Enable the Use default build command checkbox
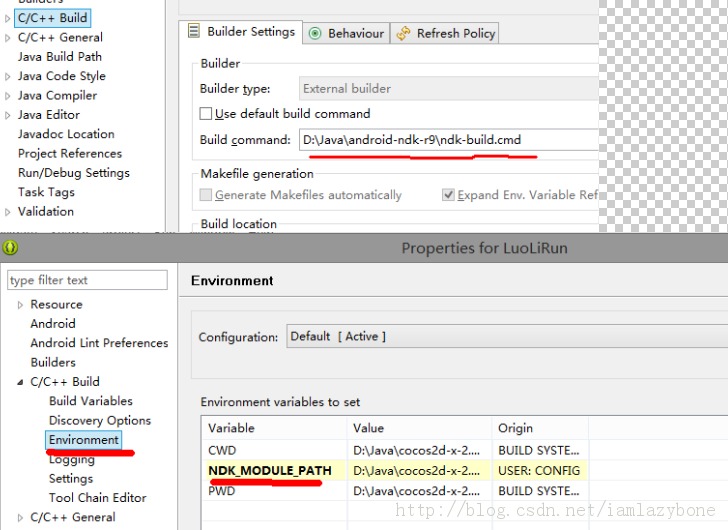The image size is (728, 530). point(207,114)
